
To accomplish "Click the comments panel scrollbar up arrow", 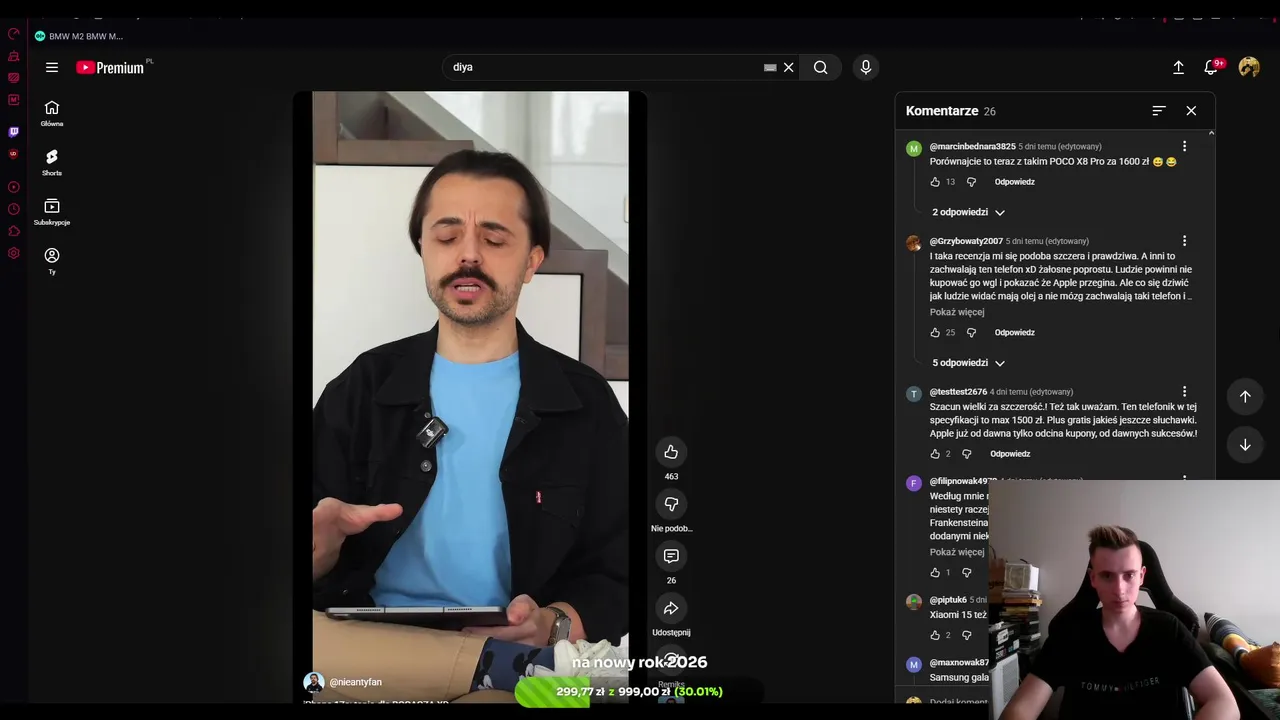I will point(1211,133).
